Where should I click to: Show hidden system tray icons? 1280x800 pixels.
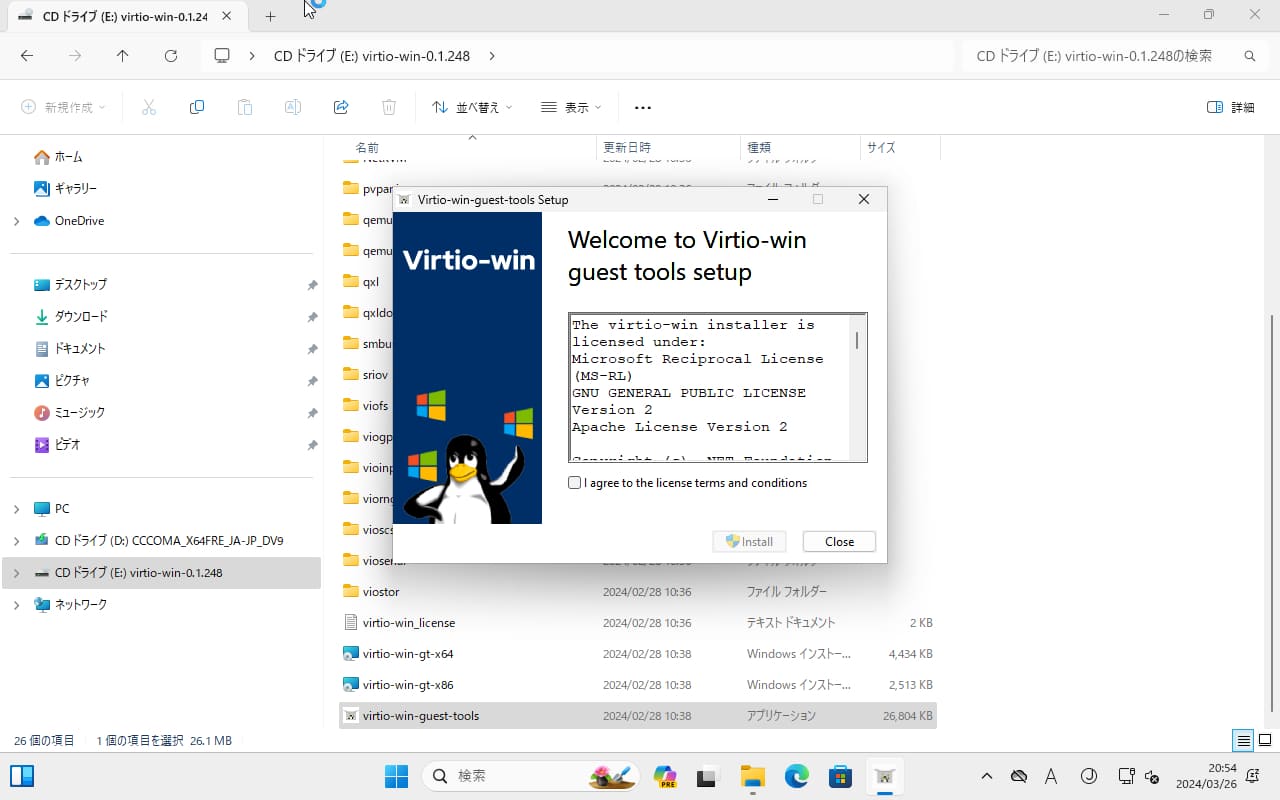[987, 776]
